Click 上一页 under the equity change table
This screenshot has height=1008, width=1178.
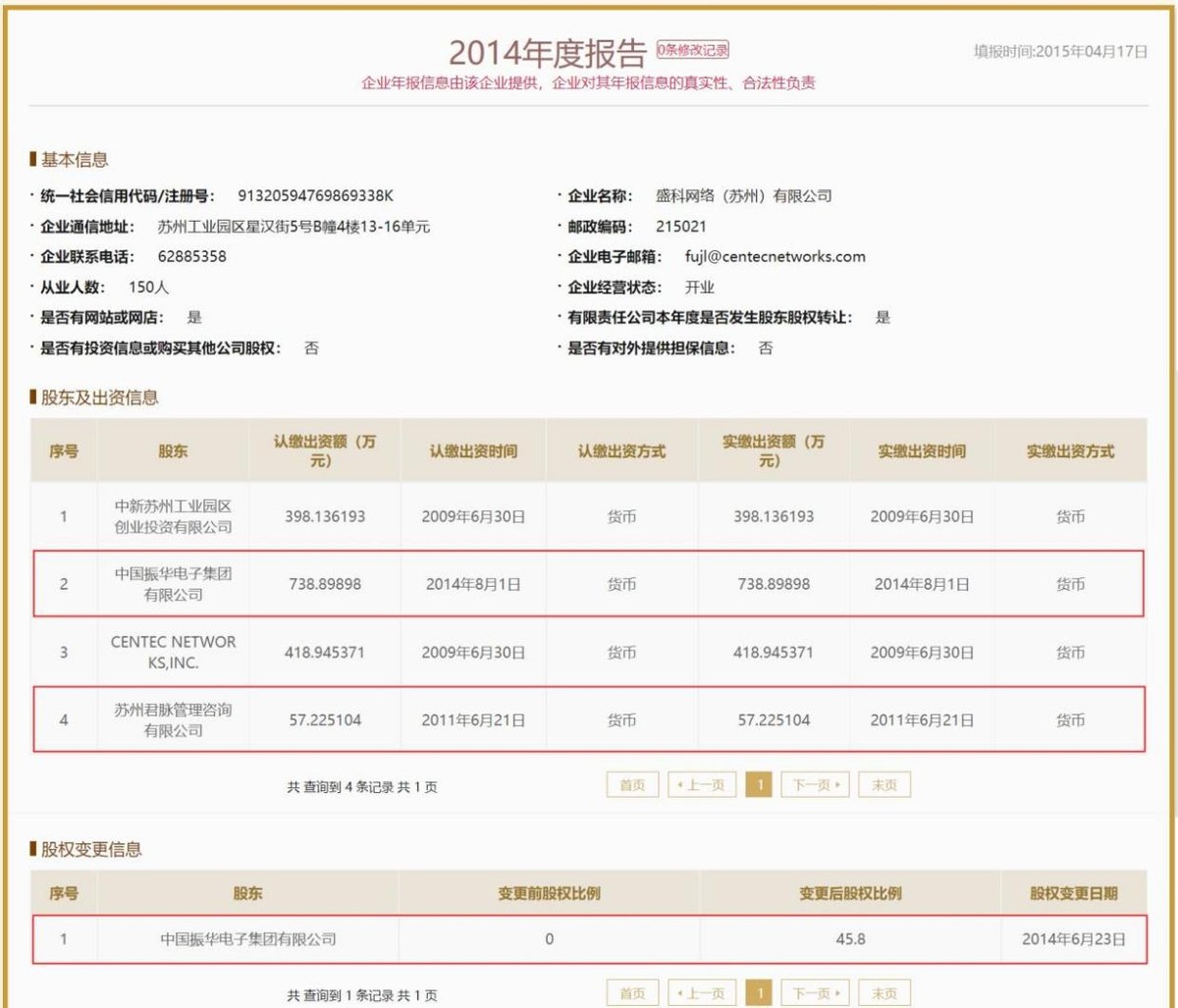702,992
